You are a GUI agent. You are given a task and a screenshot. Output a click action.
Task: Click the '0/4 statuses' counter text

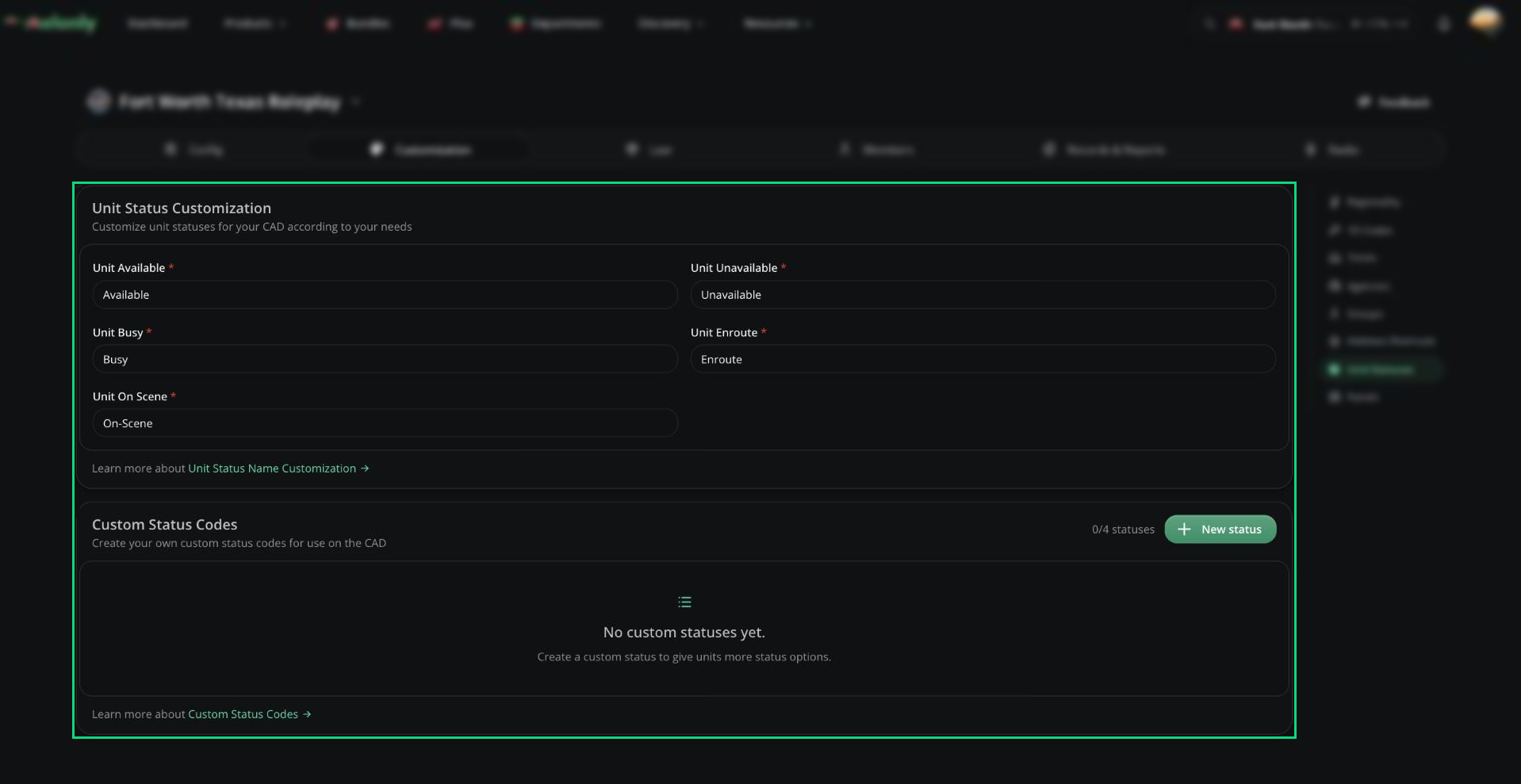click(1123, 530)
